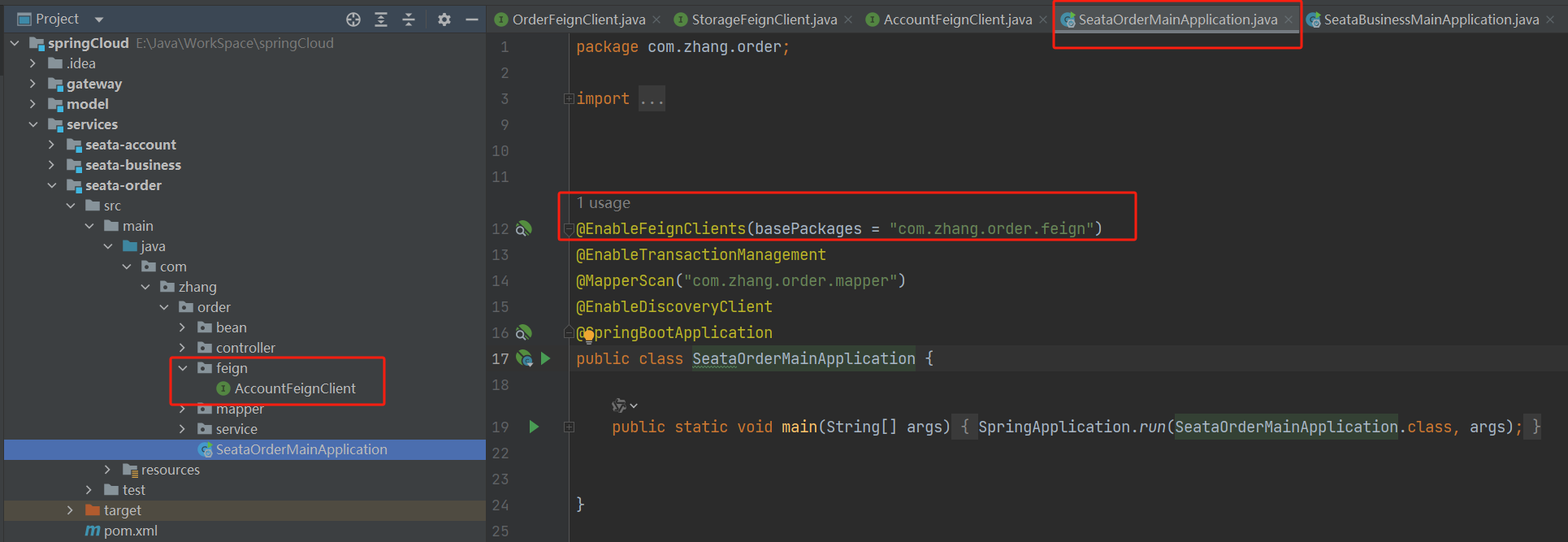Click the Spring application icon on line 17
Image resolution: width=1568 pixels, height=542 pixels.
[524, 358]
